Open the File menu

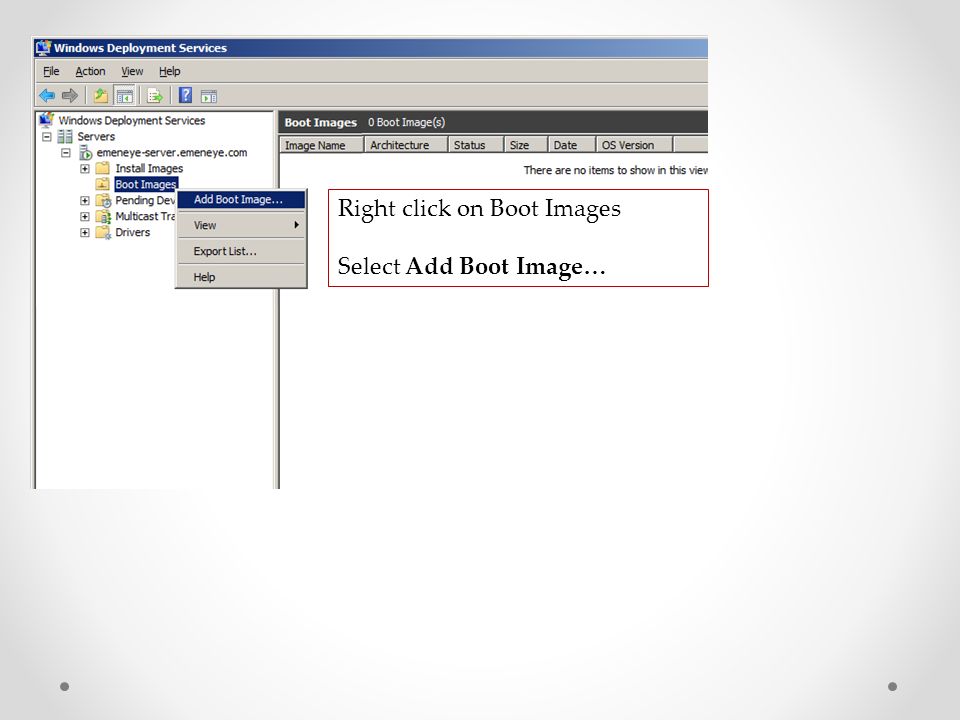tap(51, 71)
